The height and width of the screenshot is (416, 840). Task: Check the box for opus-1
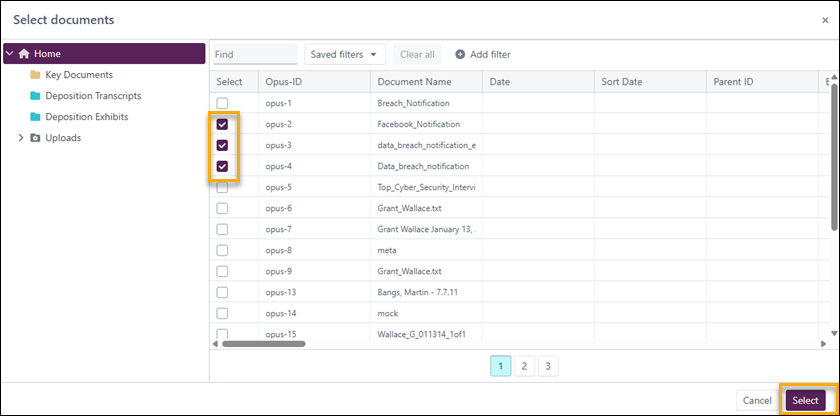tap(222, 103)
